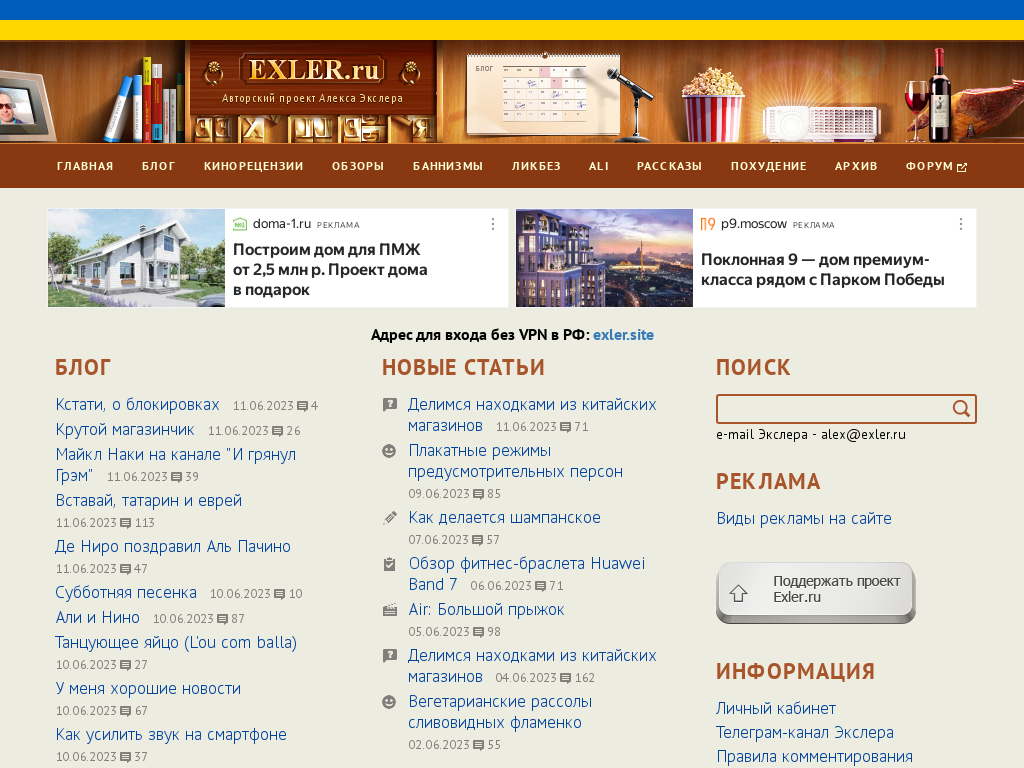
Task: Open post 'Как усилить звук на смартфоне'
Action: (x=171, y=735)
